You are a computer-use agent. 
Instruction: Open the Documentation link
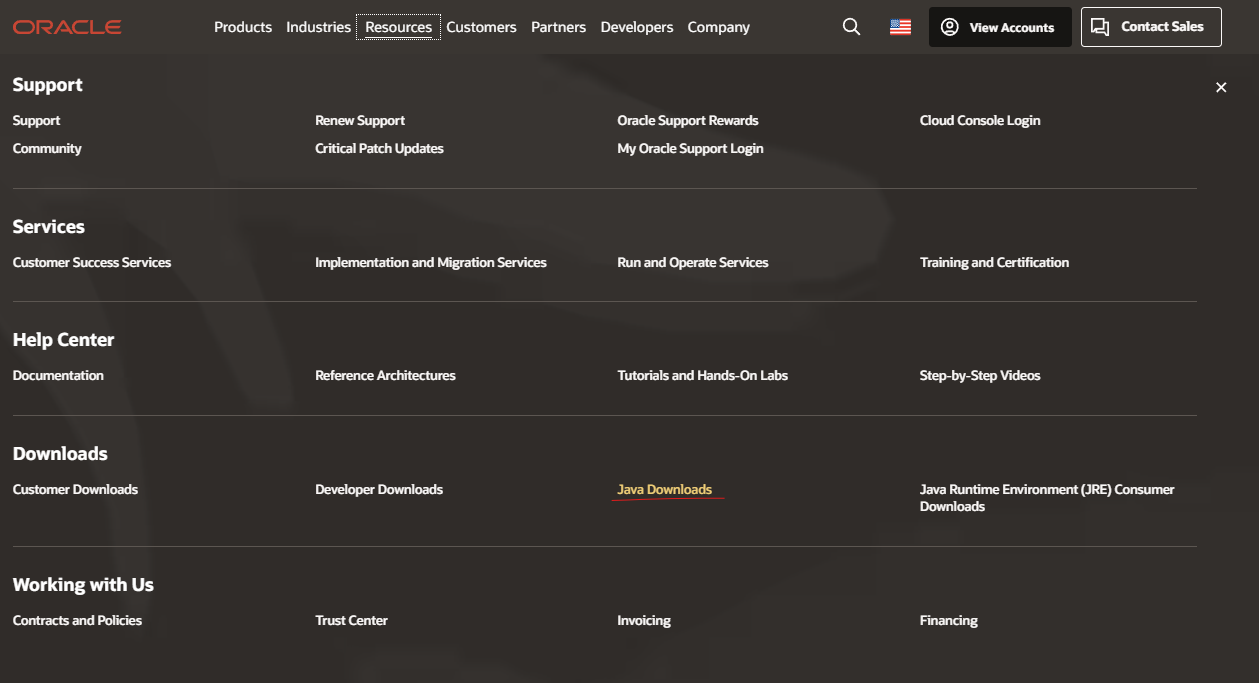click(58, 375)
